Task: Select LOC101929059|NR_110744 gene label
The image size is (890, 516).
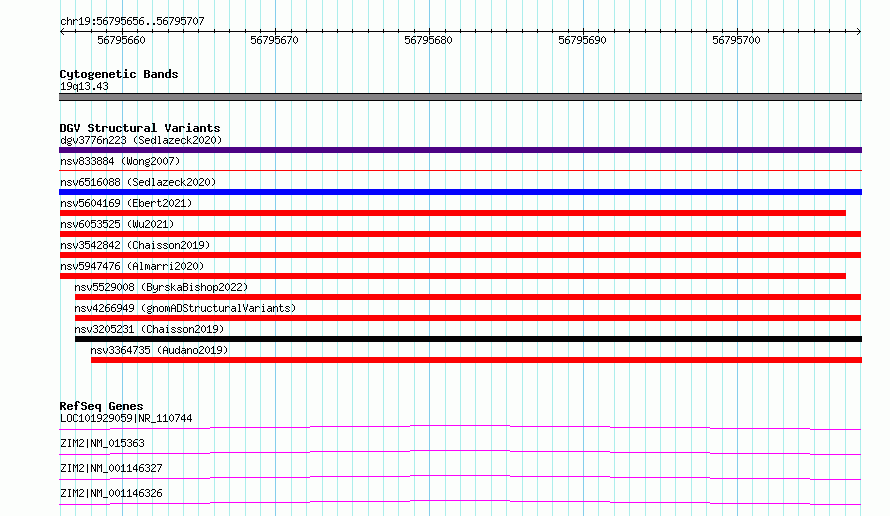Action: pos(126,418)
